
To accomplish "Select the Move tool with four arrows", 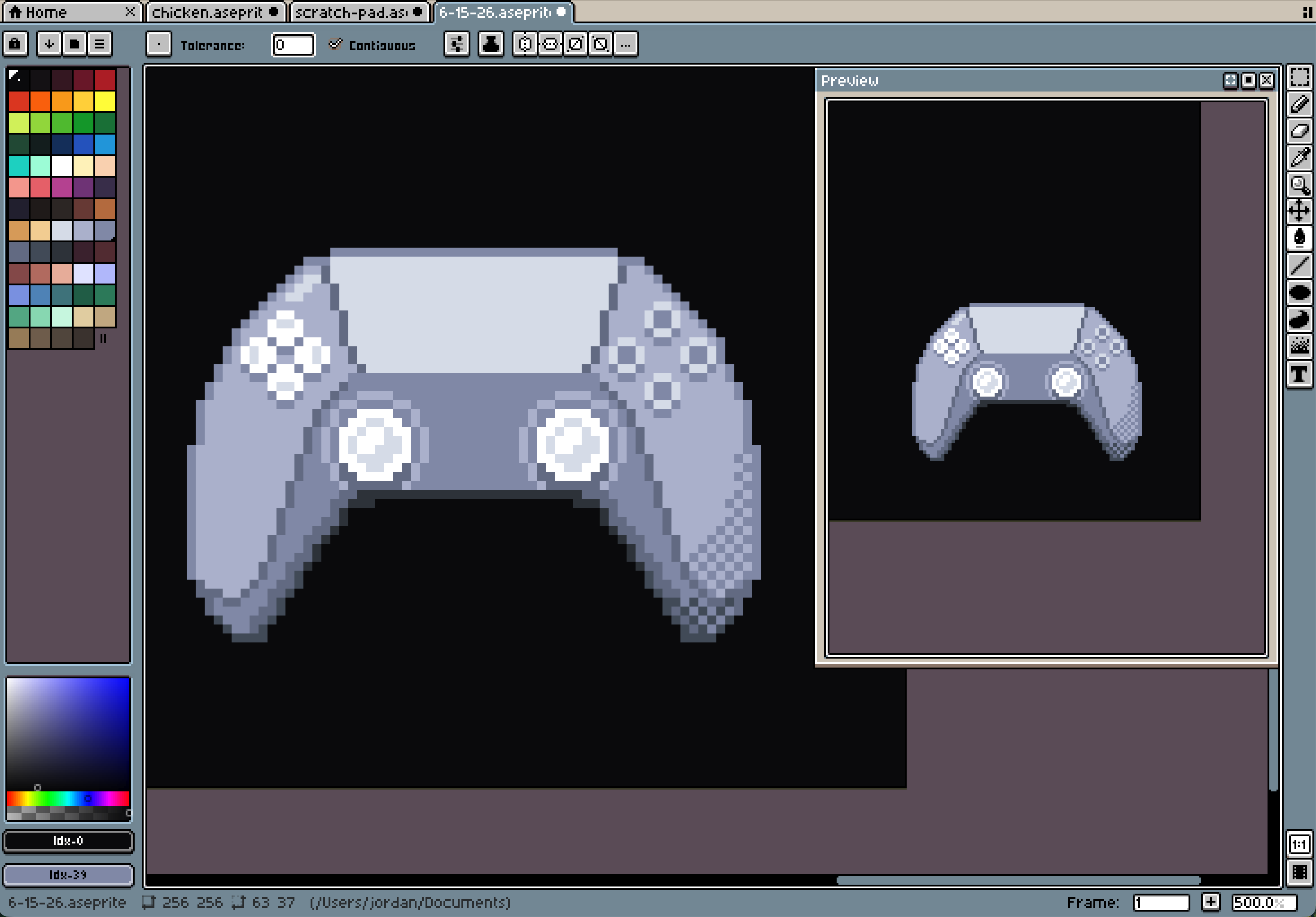I will tap(1299, 211).
